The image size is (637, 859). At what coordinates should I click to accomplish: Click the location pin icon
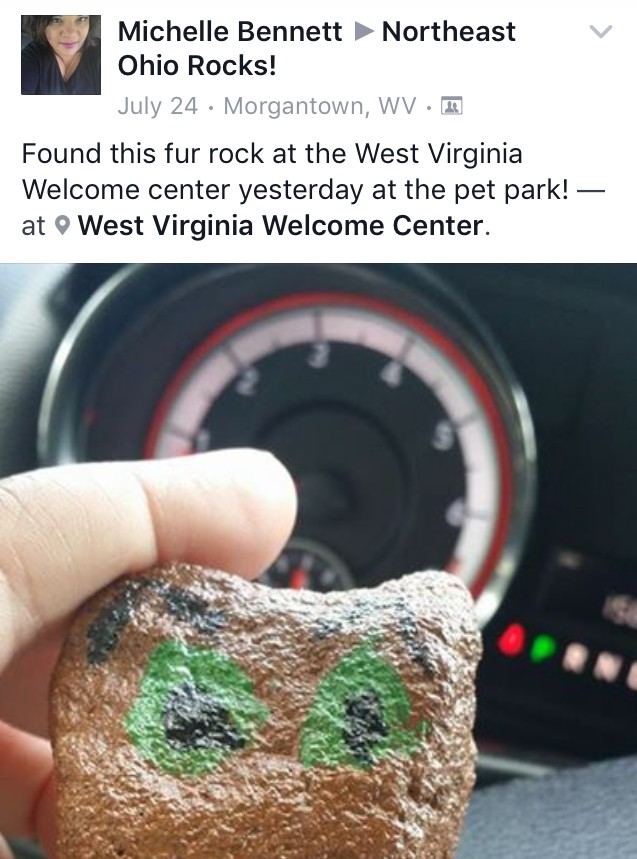(x=63, y=225)
